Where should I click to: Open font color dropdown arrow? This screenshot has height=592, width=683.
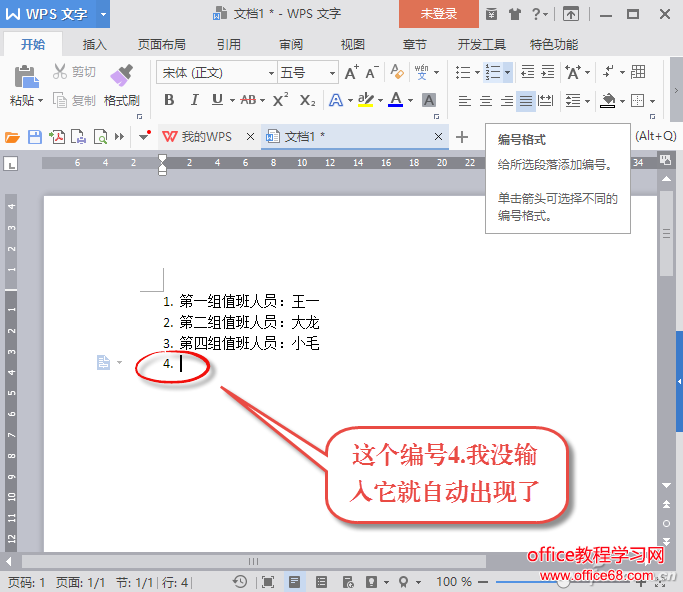pos(410,101)
